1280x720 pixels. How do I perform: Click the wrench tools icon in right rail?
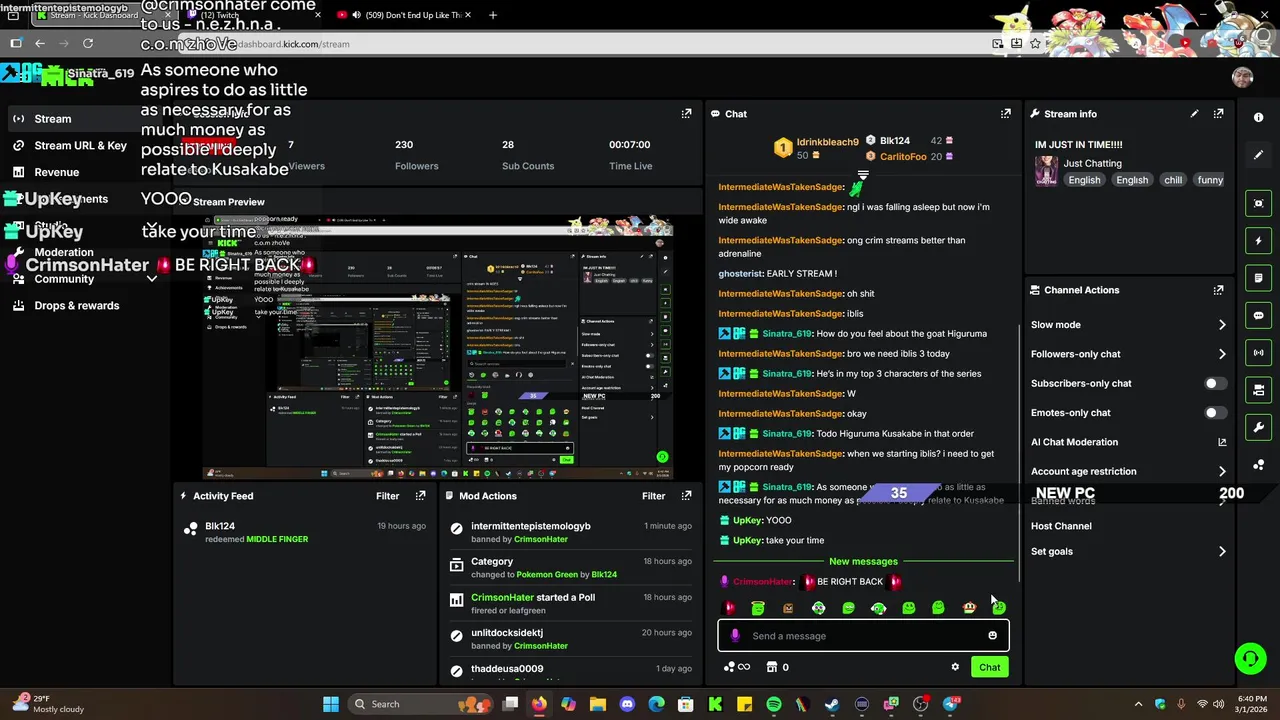[x=1258, y=428]
